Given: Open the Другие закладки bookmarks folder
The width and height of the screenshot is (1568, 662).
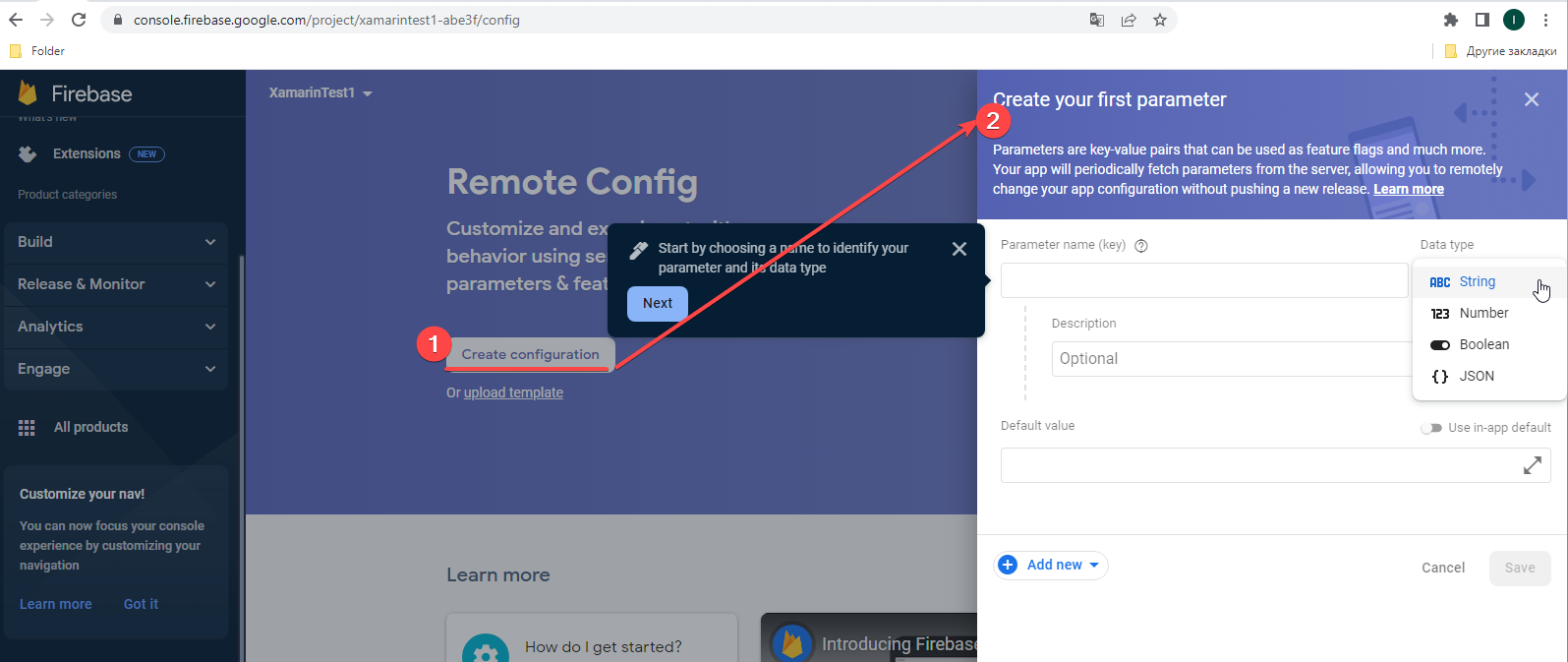Looking at the screenshot, I should point(1500,51).
